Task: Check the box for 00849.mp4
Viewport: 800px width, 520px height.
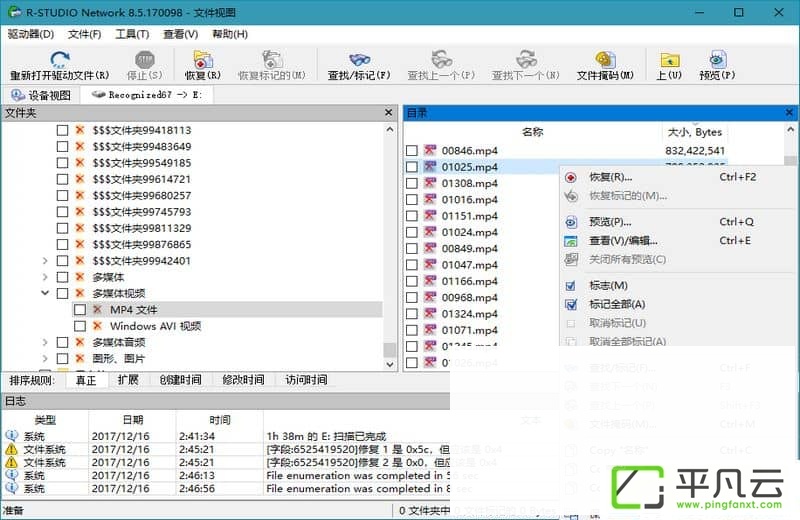Action: 412,249
